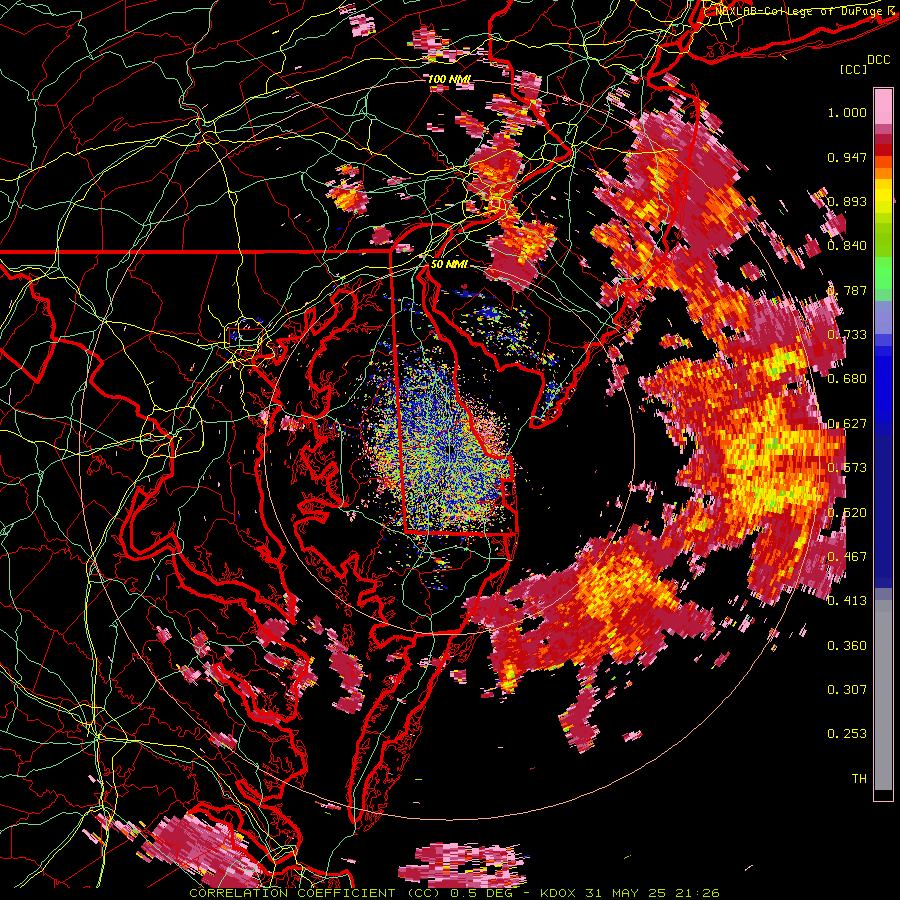Click the 0.947 legend value
Screen dimensions: 900x900
pyautogui.click(x=847, y=157)
